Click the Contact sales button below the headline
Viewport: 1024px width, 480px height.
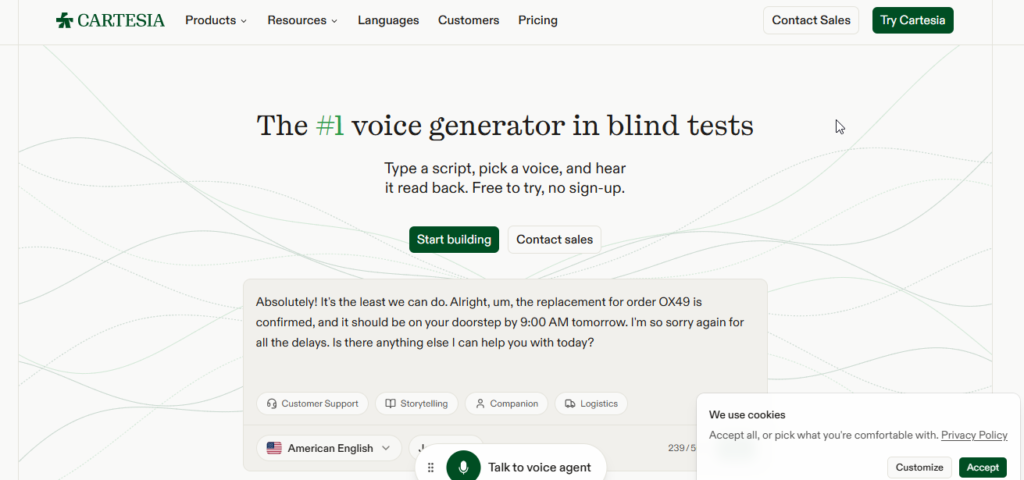click(554, 240)
